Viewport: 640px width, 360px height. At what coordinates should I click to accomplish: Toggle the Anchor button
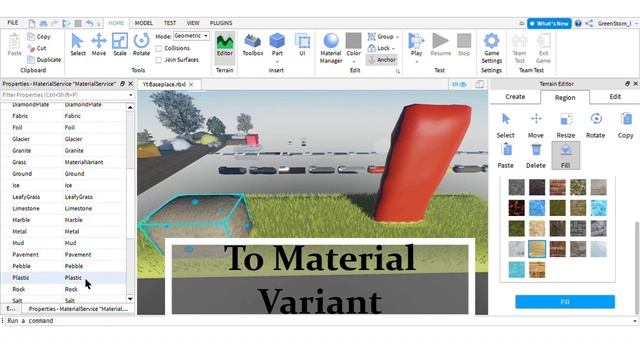(382, 60)
